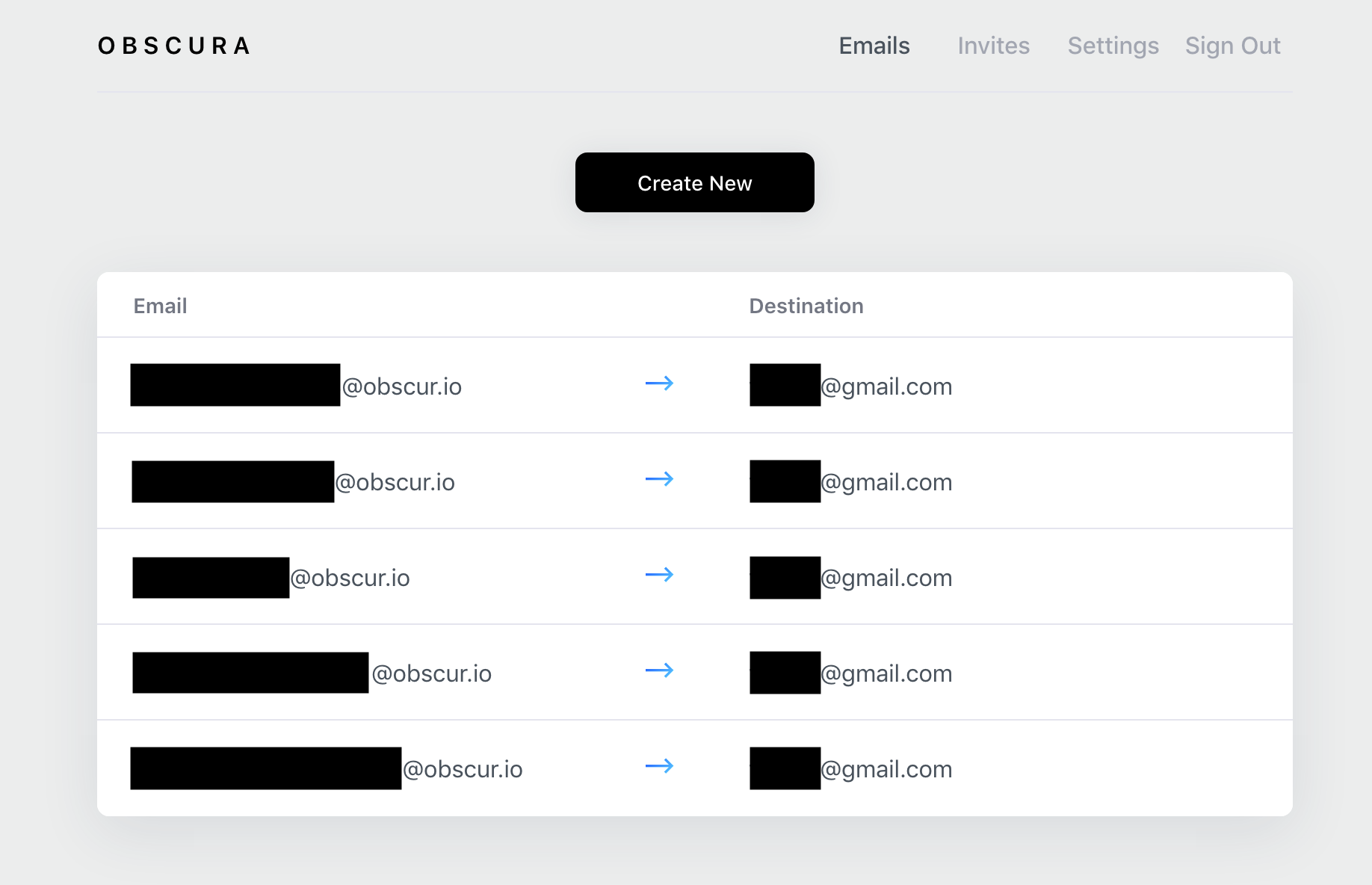The width and height of the screenshot is (1372, 885).
Task: Click the Email column header
Action: (160, 306)
